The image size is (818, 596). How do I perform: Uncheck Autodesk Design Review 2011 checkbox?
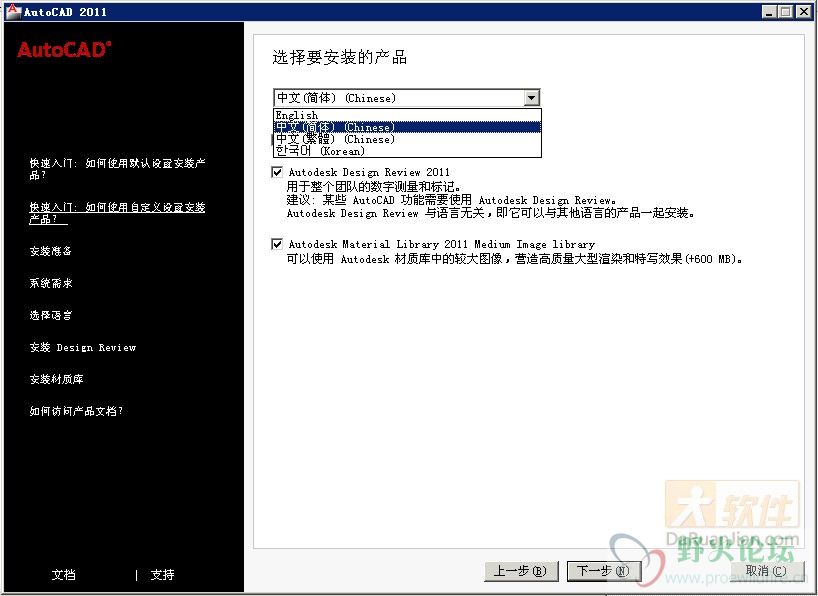277,172
